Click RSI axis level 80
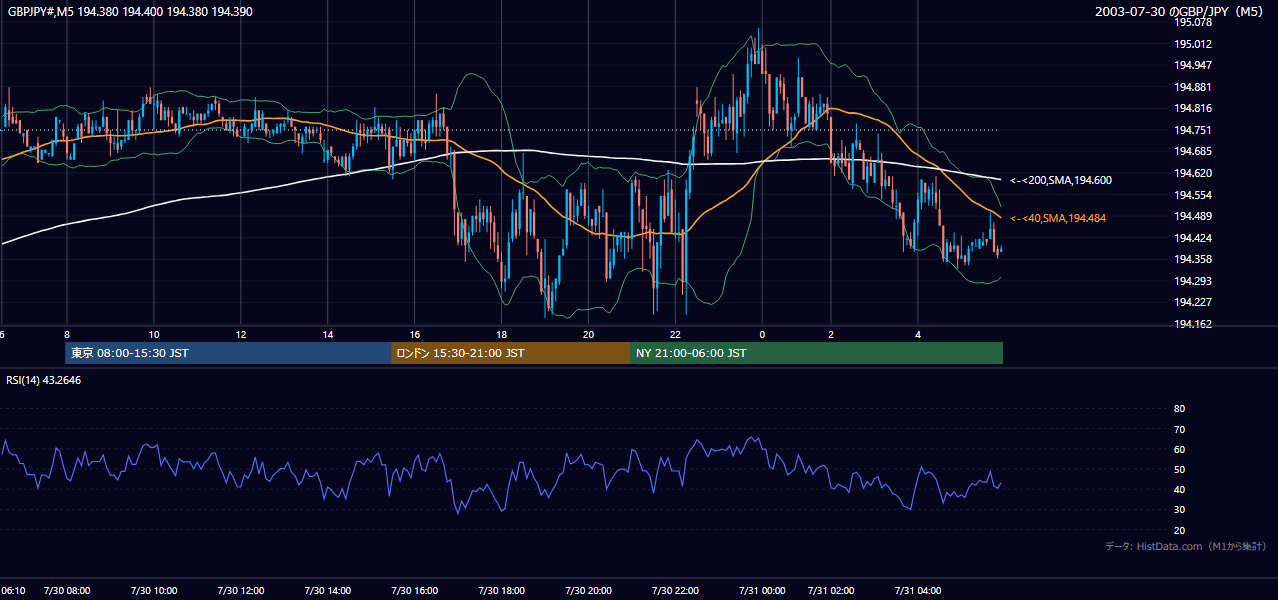 [1179, 409]
